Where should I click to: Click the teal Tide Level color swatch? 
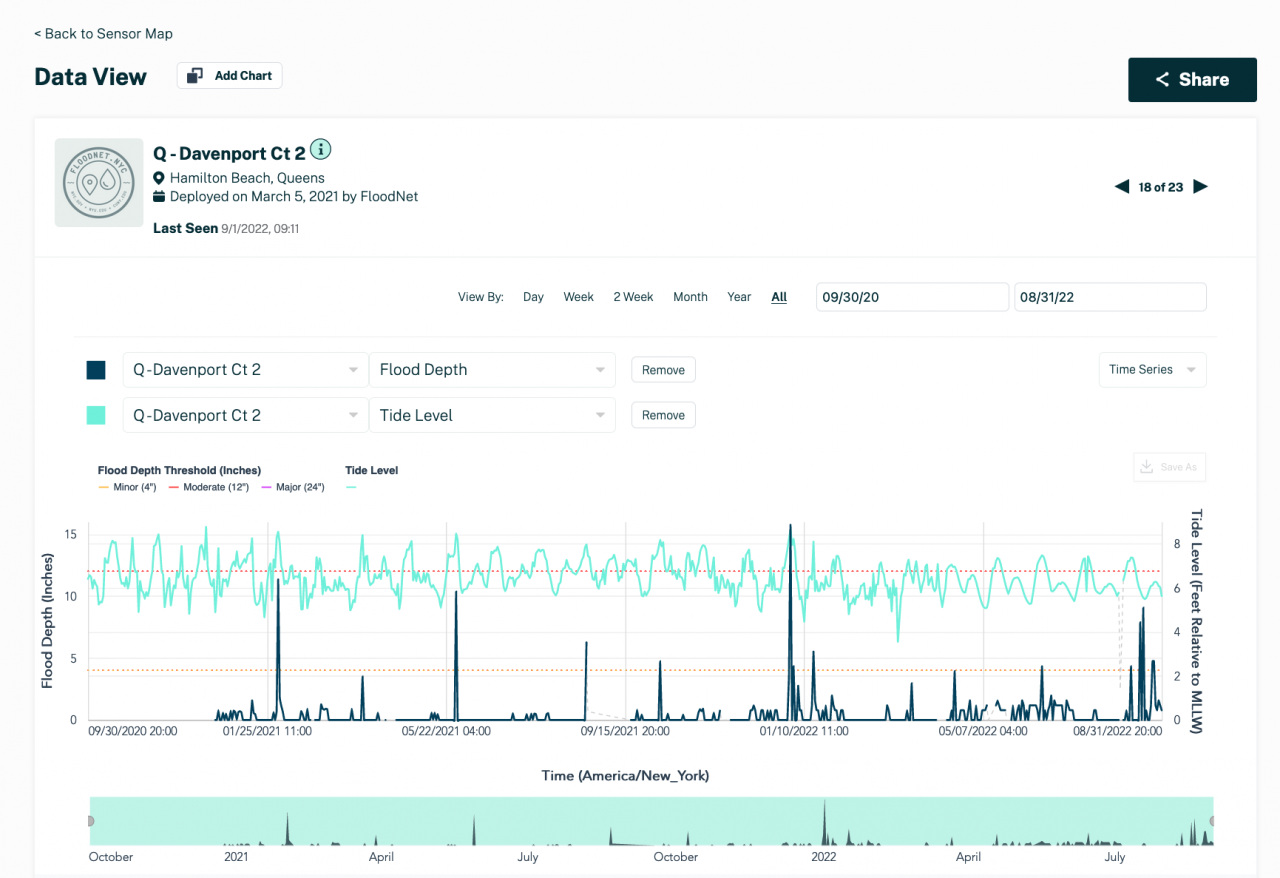coord(96,414)
